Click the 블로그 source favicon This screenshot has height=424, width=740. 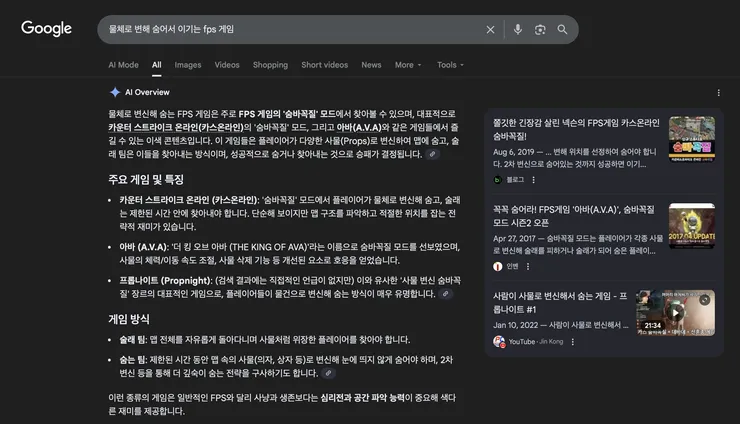[497, 180]
